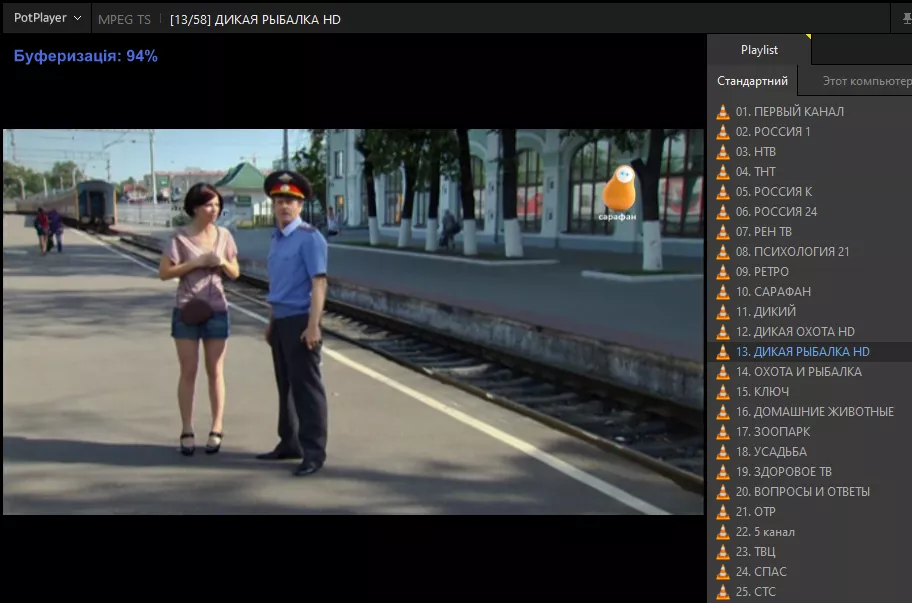Click the cone icon beside 02. РОССИЯ 1

pyautogui.click(x=723, y=132)
